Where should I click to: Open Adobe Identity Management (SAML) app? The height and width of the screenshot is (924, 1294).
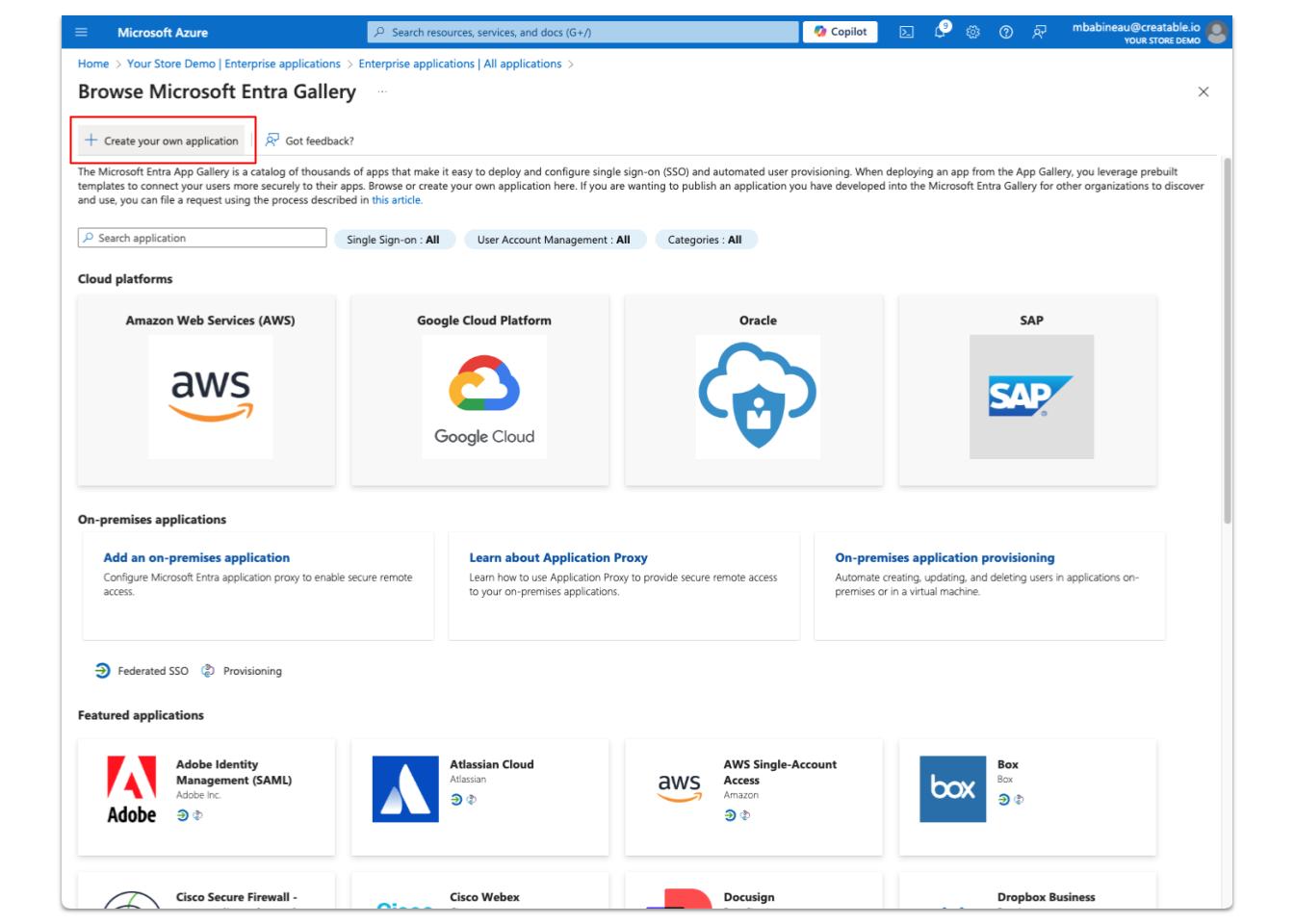[x=234, y=772]
